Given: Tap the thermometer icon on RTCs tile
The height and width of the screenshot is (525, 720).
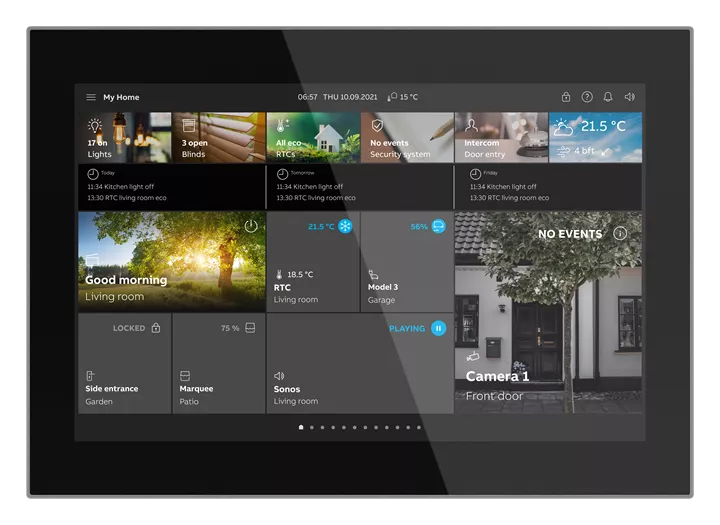Looking at the screenshot, I should (281, 125).
